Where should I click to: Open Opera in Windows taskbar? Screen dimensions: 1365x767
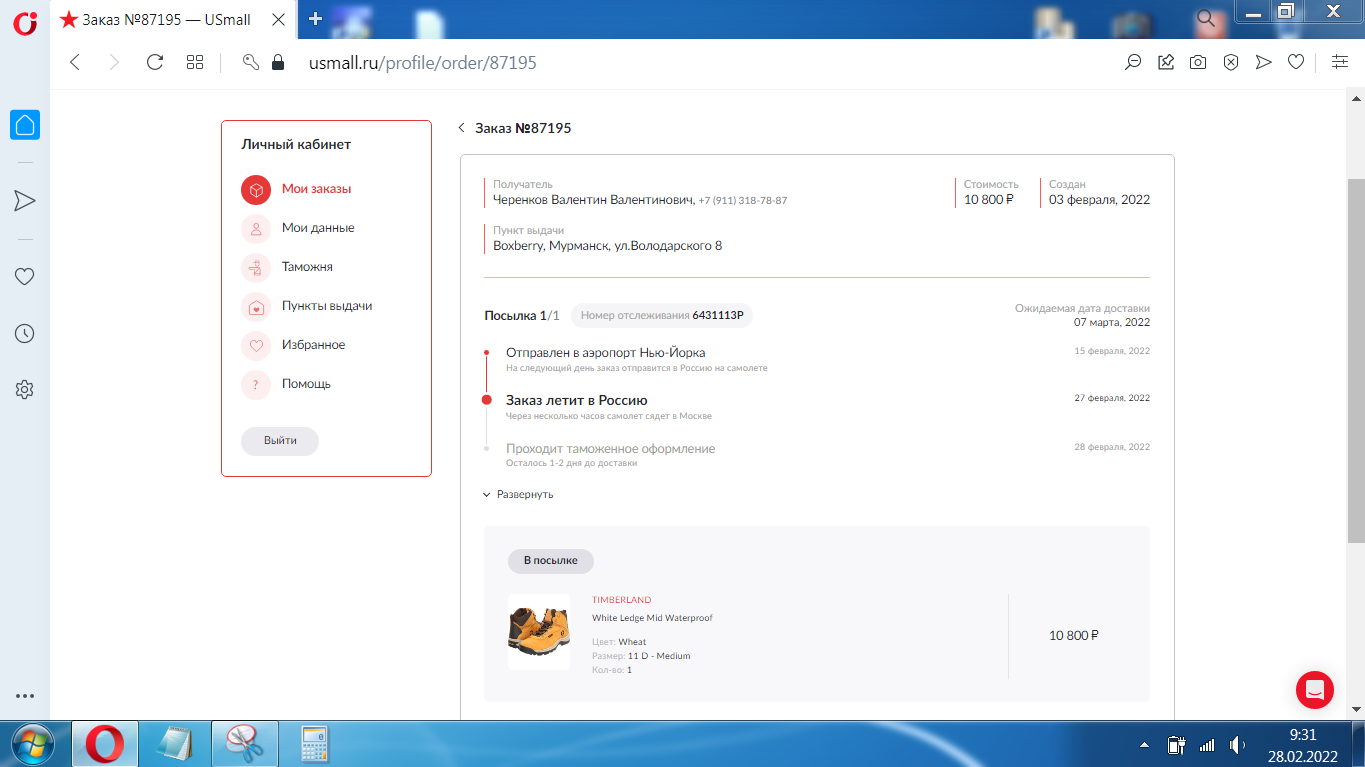coord(105,744)
